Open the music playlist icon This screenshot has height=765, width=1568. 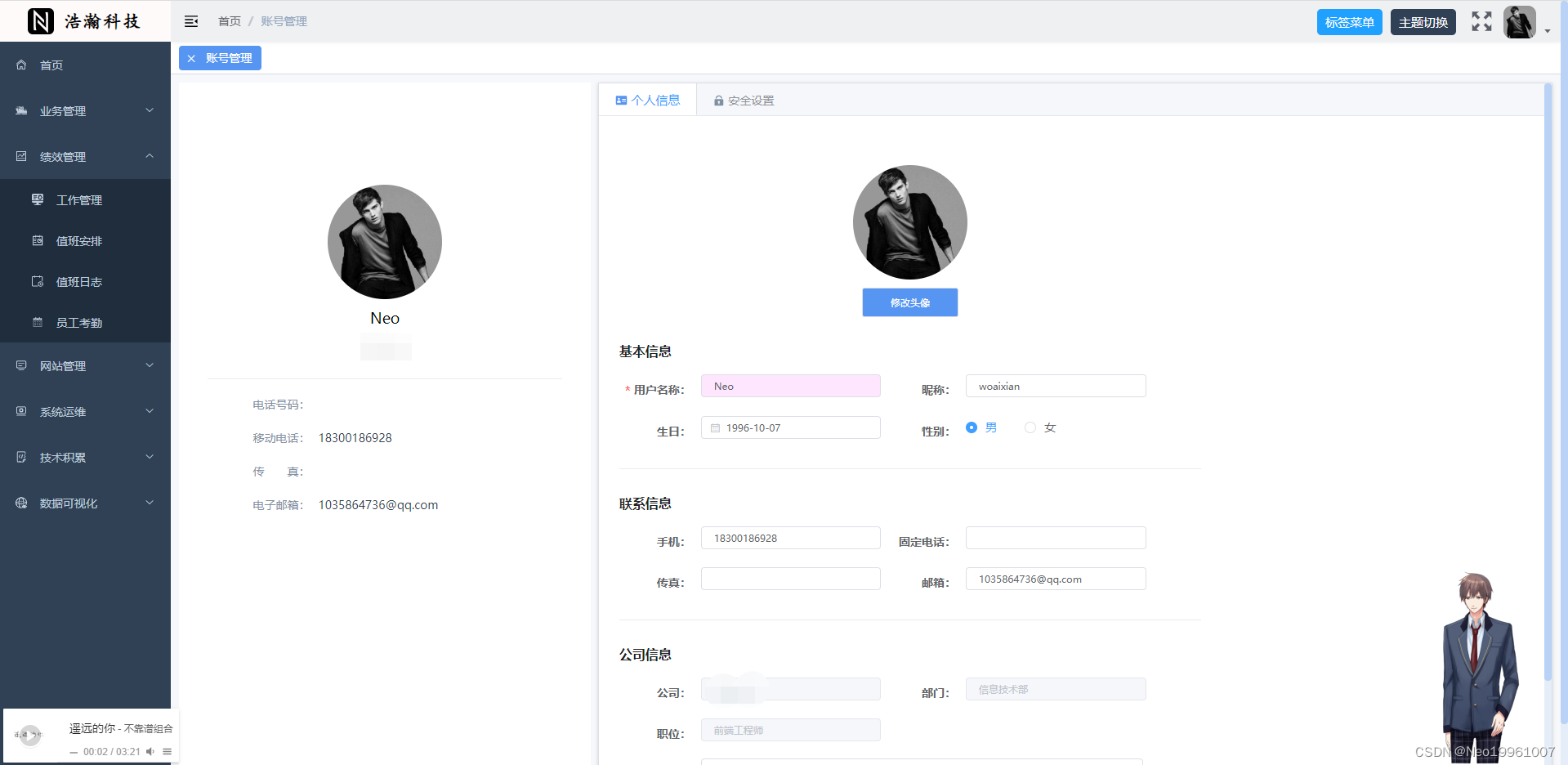[x=168, y=751]
